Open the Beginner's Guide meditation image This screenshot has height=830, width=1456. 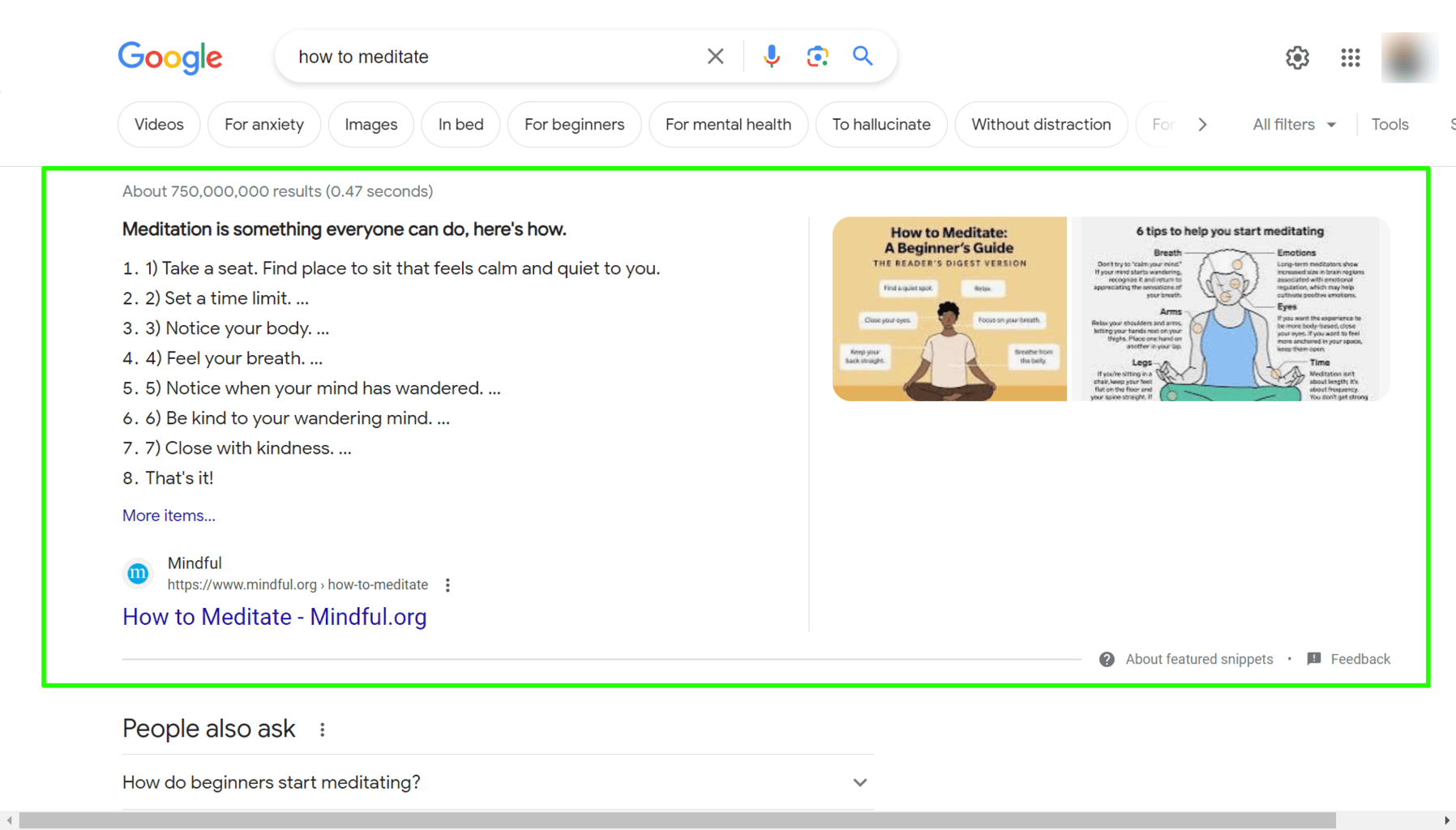tap(949, 309)
